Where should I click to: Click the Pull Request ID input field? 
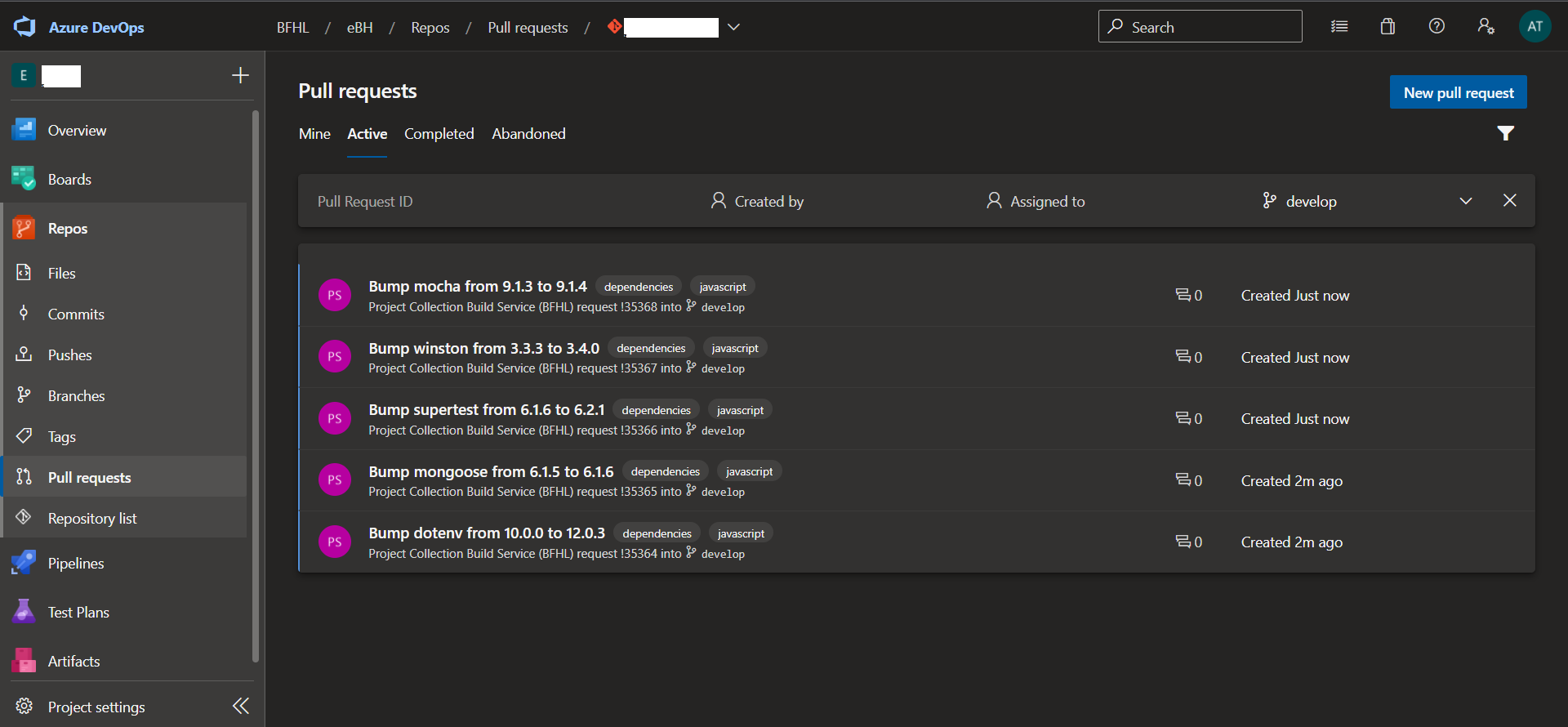click(x=490, y=201)
